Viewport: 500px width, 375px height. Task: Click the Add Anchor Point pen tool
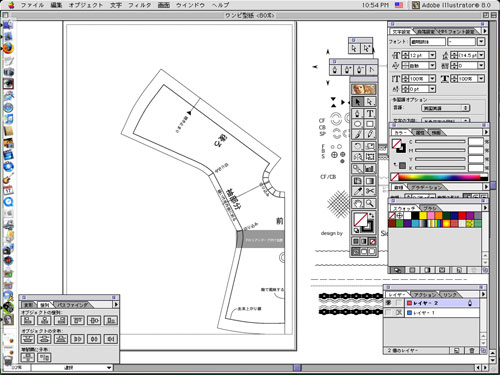click(x=347, y=70)
